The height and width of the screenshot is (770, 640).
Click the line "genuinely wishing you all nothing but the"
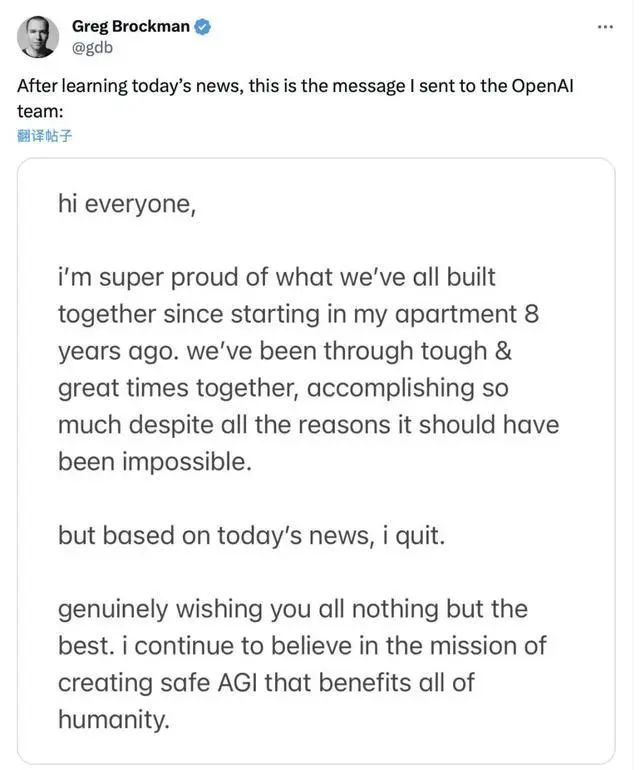293,609
